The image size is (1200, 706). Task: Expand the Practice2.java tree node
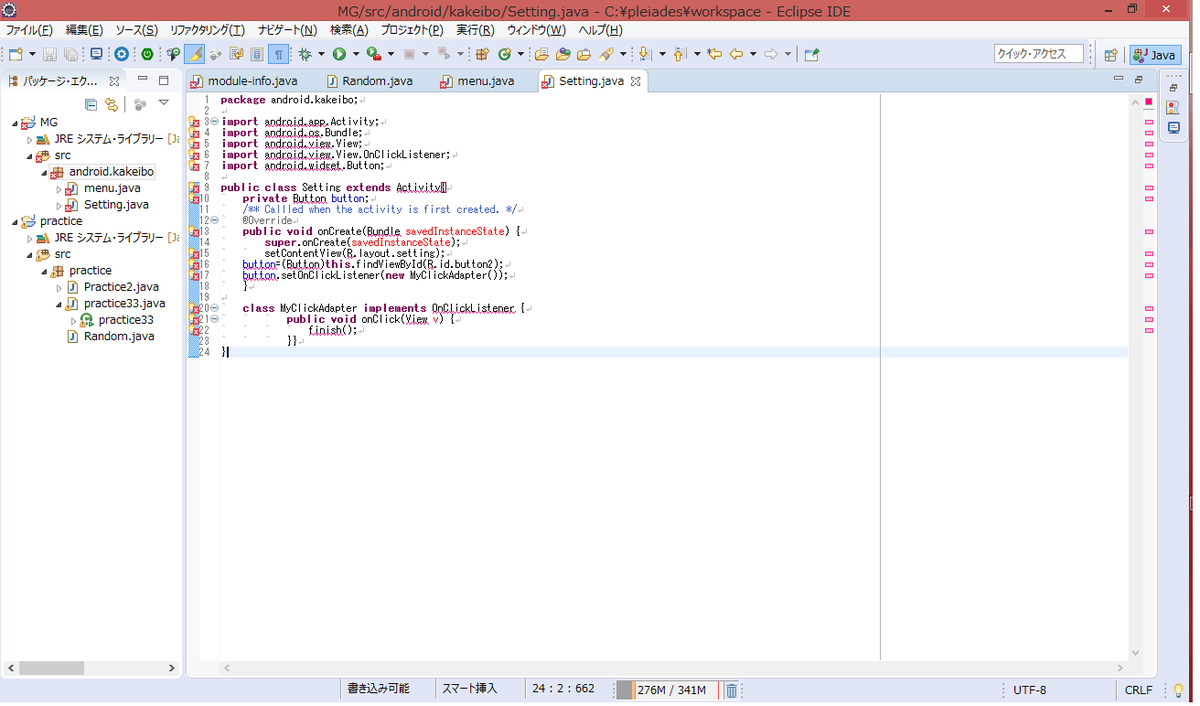(59, 288)
